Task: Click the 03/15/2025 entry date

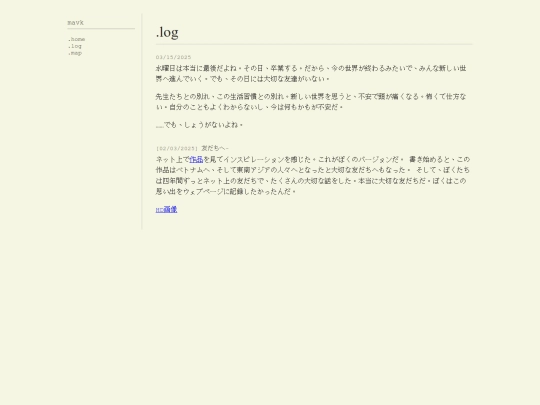Action: click(x=173, y=57)
